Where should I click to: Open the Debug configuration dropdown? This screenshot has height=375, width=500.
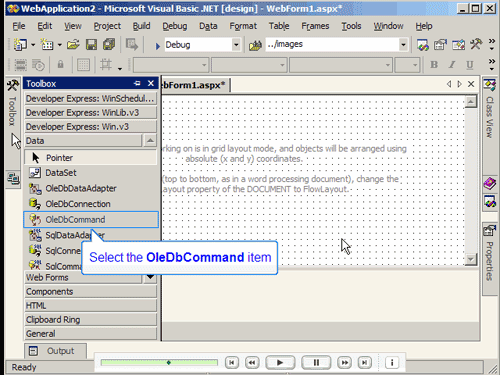click(236, 45)
